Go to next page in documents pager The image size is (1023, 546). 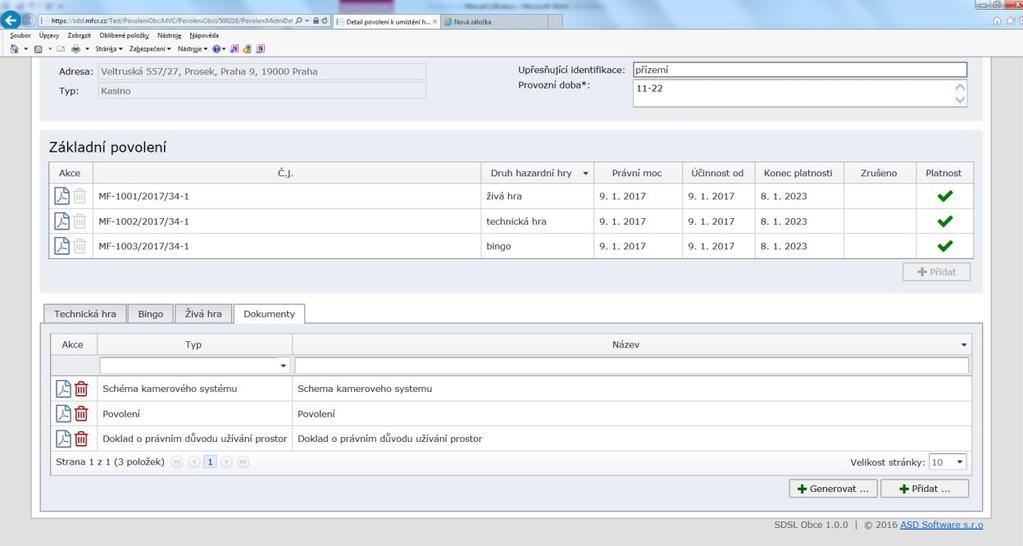(x=226, y=462)
